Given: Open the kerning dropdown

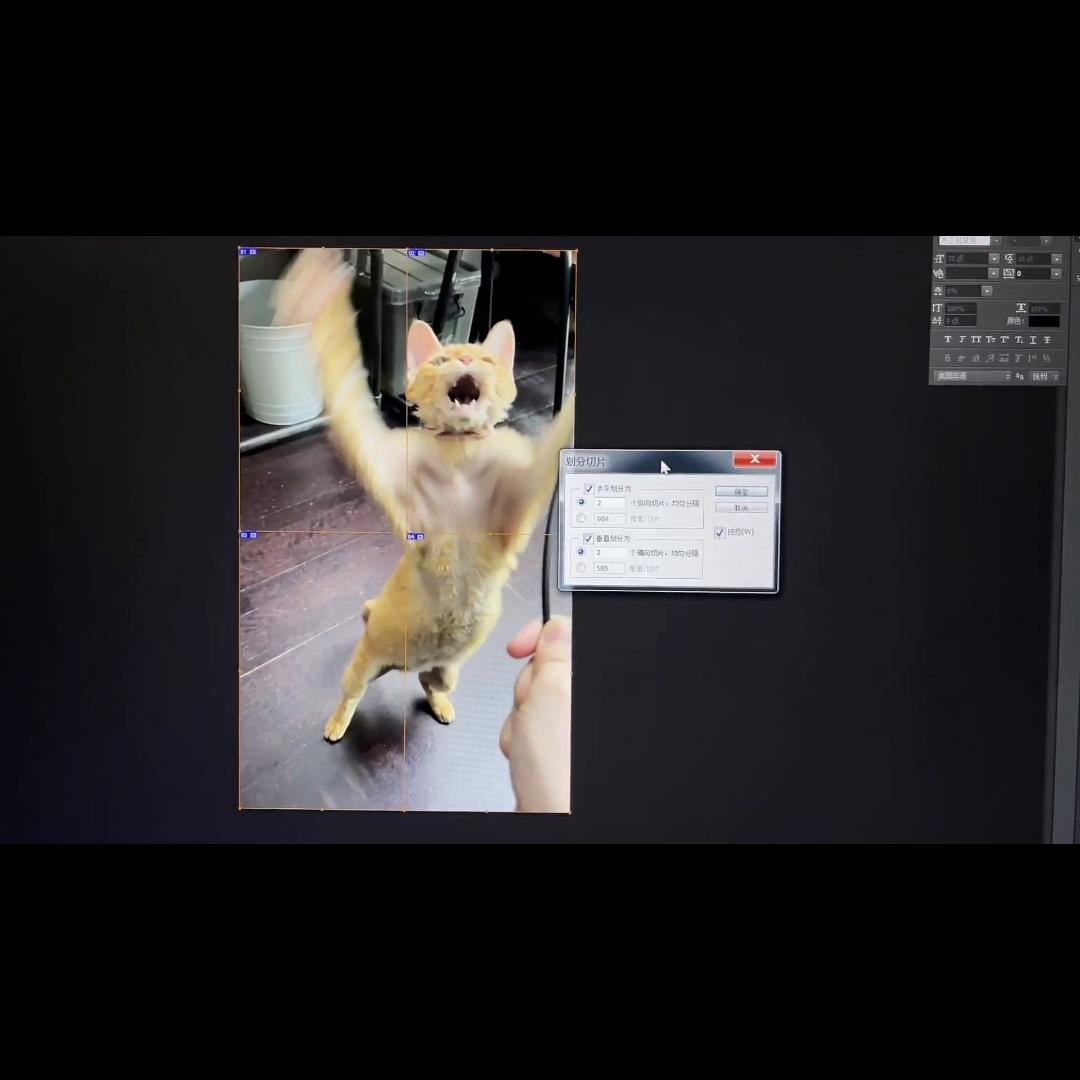Looking at the screenshot, I should (994, 273).
